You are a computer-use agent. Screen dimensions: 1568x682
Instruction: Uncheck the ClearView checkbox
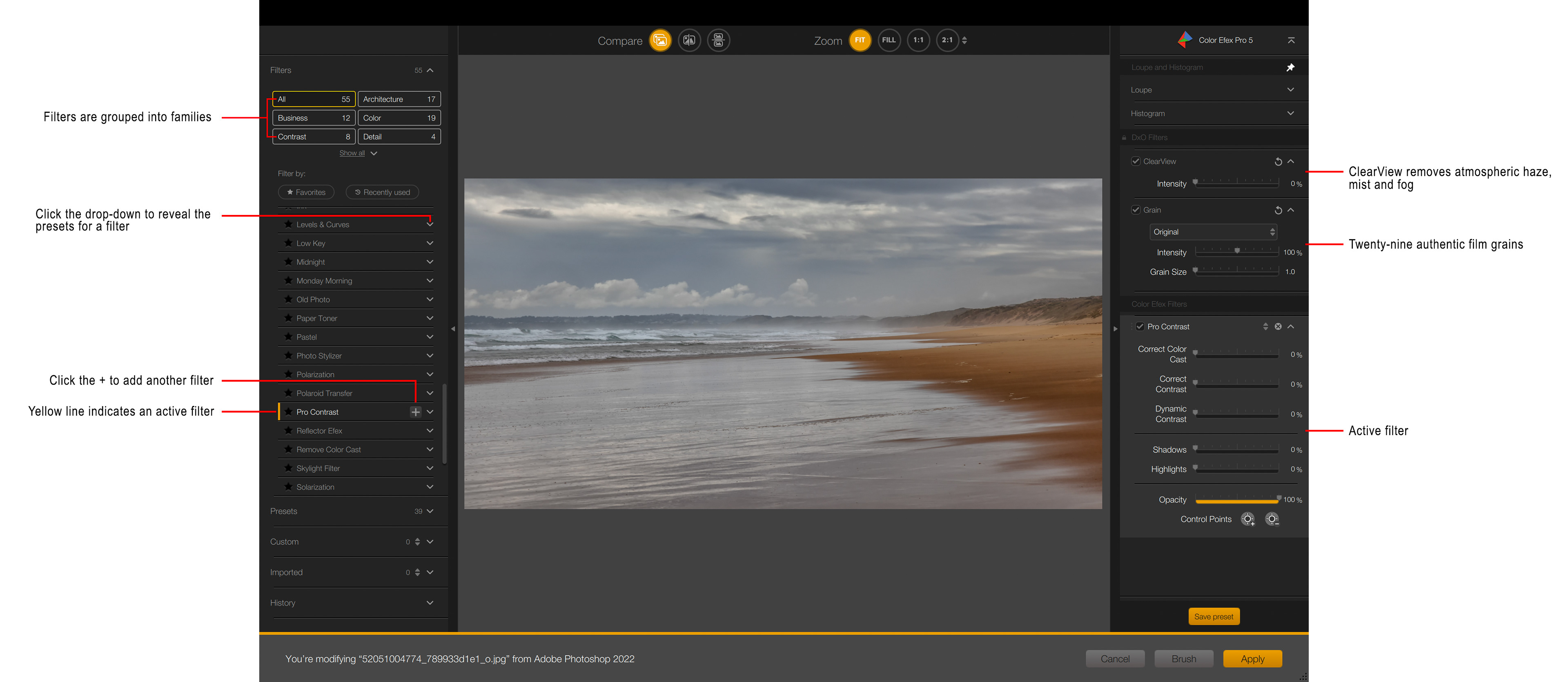pos(1135,161)
